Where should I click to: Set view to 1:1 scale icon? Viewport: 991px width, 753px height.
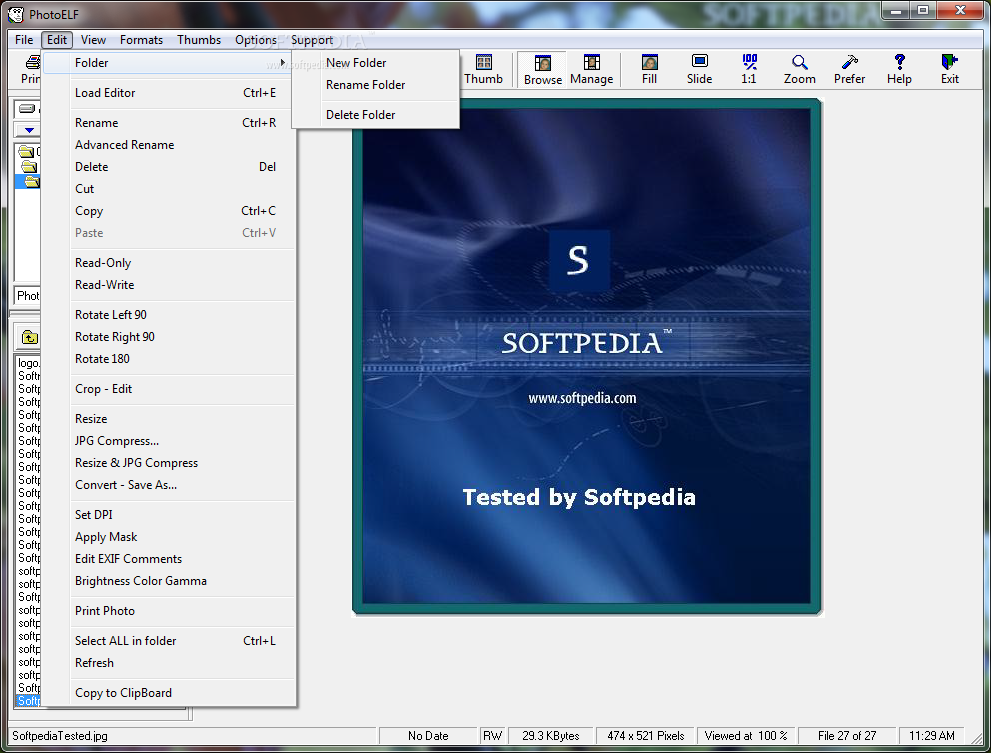pyautogui.click(x=748, y=69)
